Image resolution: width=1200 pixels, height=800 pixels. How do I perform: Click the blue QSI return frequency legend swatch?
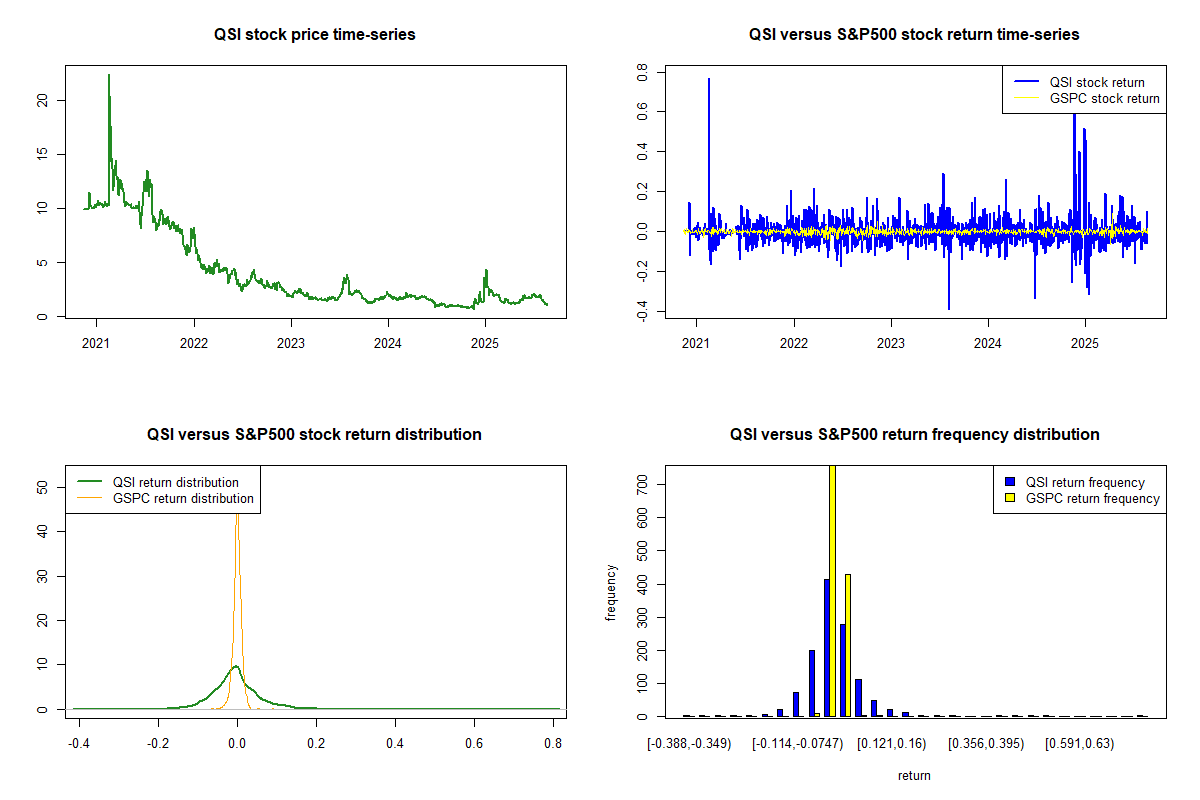pyautogui.click(x=1011, y=483)
